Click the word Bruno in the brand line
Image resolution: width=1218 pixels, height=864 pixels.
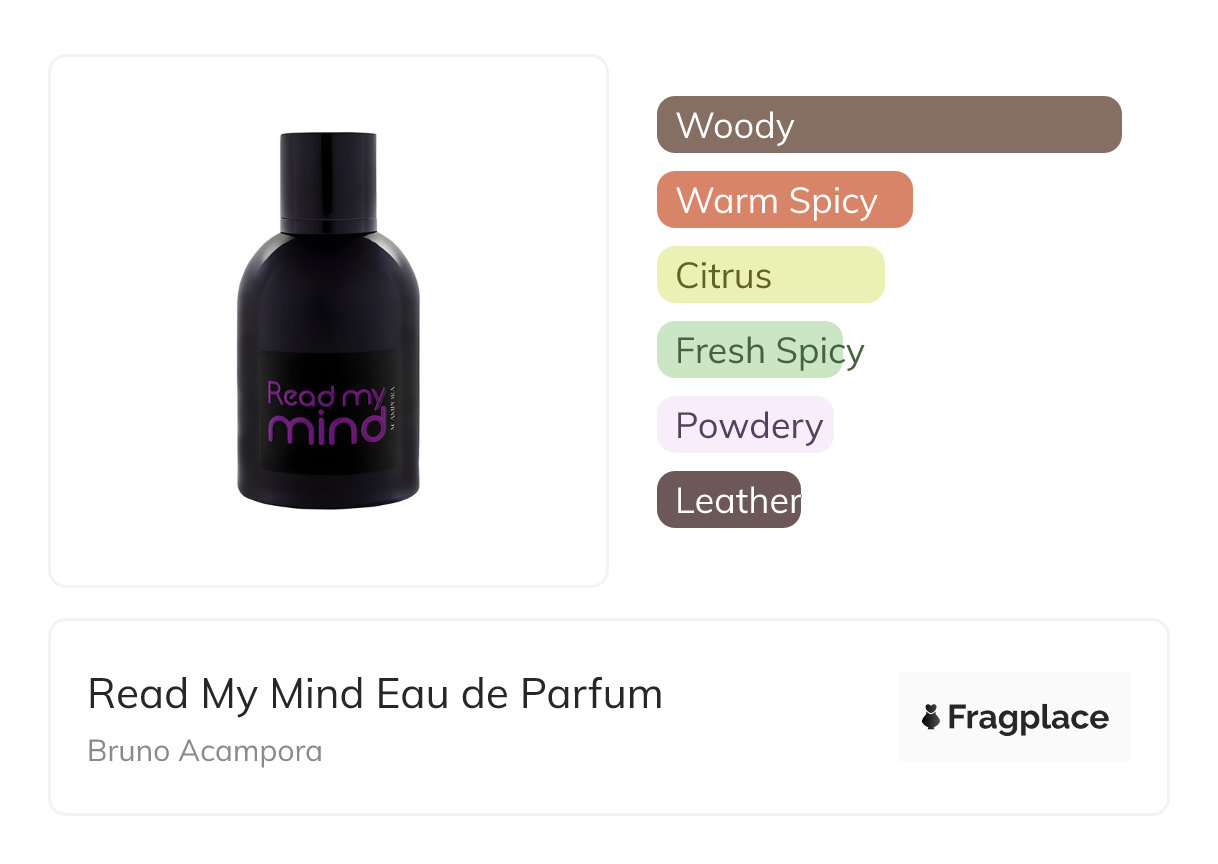[129, 751]
